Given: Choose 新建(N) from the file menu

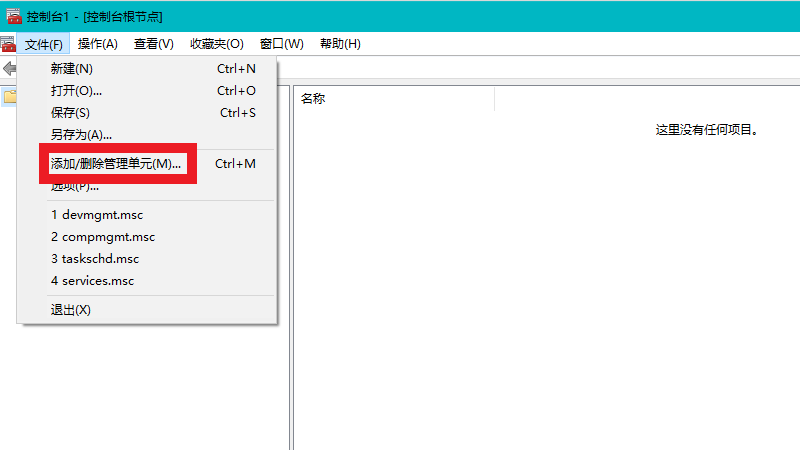Looking at the screenshot, I should (x=72, y=69).
